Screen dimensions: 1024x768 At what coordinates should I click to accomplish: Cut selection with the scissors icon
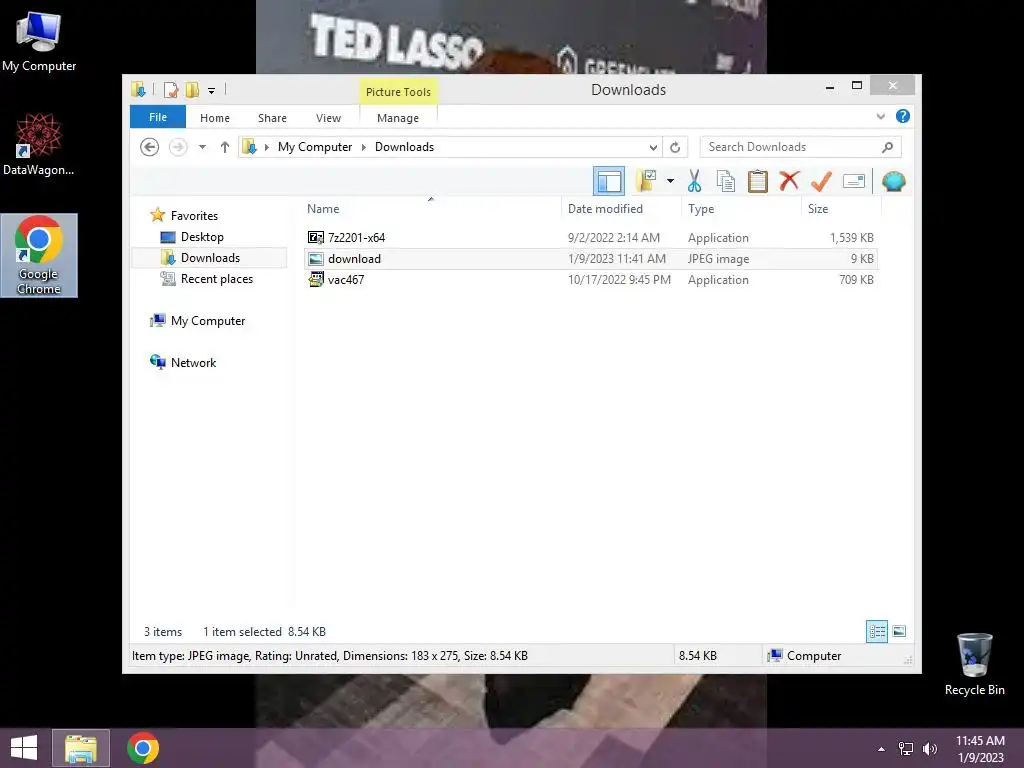694,181
